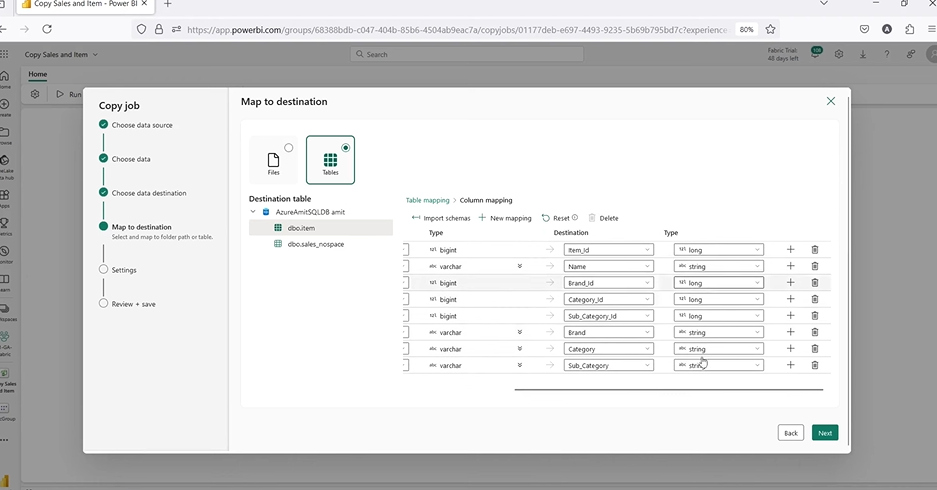Click the horizontal scrollbar under mapping table
The height and width of the screenshot is (490, 937).
click(669, 390)
